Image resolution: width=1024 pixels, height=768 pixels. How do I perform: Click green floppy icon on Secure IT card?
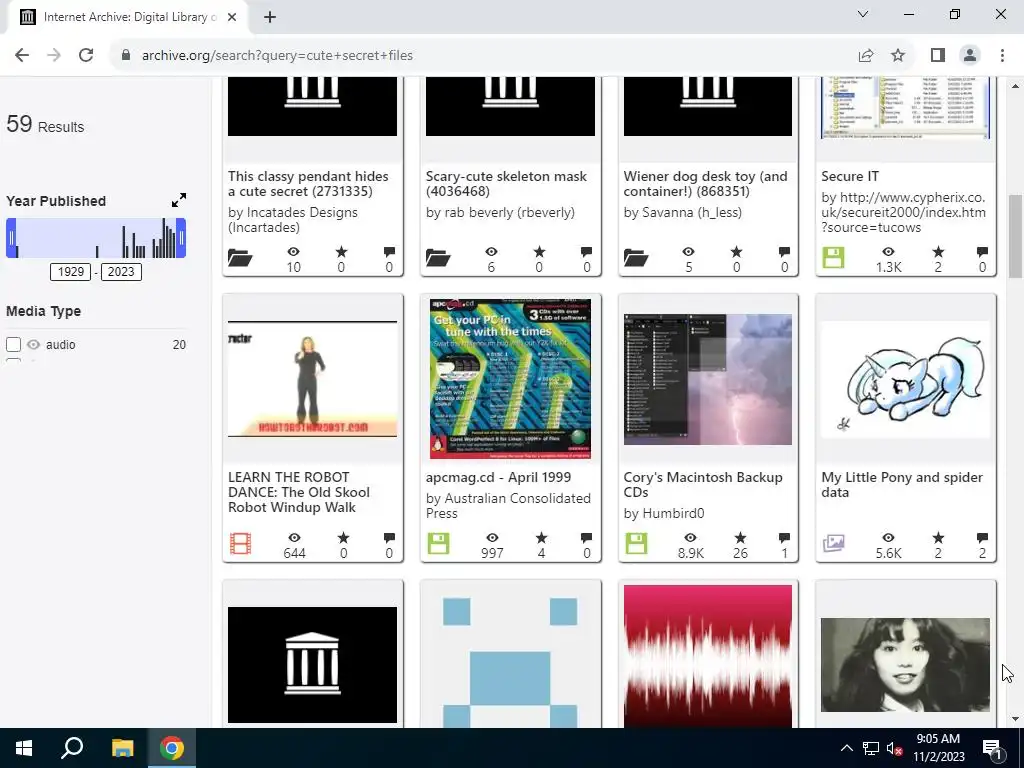[x=833, y=257]
